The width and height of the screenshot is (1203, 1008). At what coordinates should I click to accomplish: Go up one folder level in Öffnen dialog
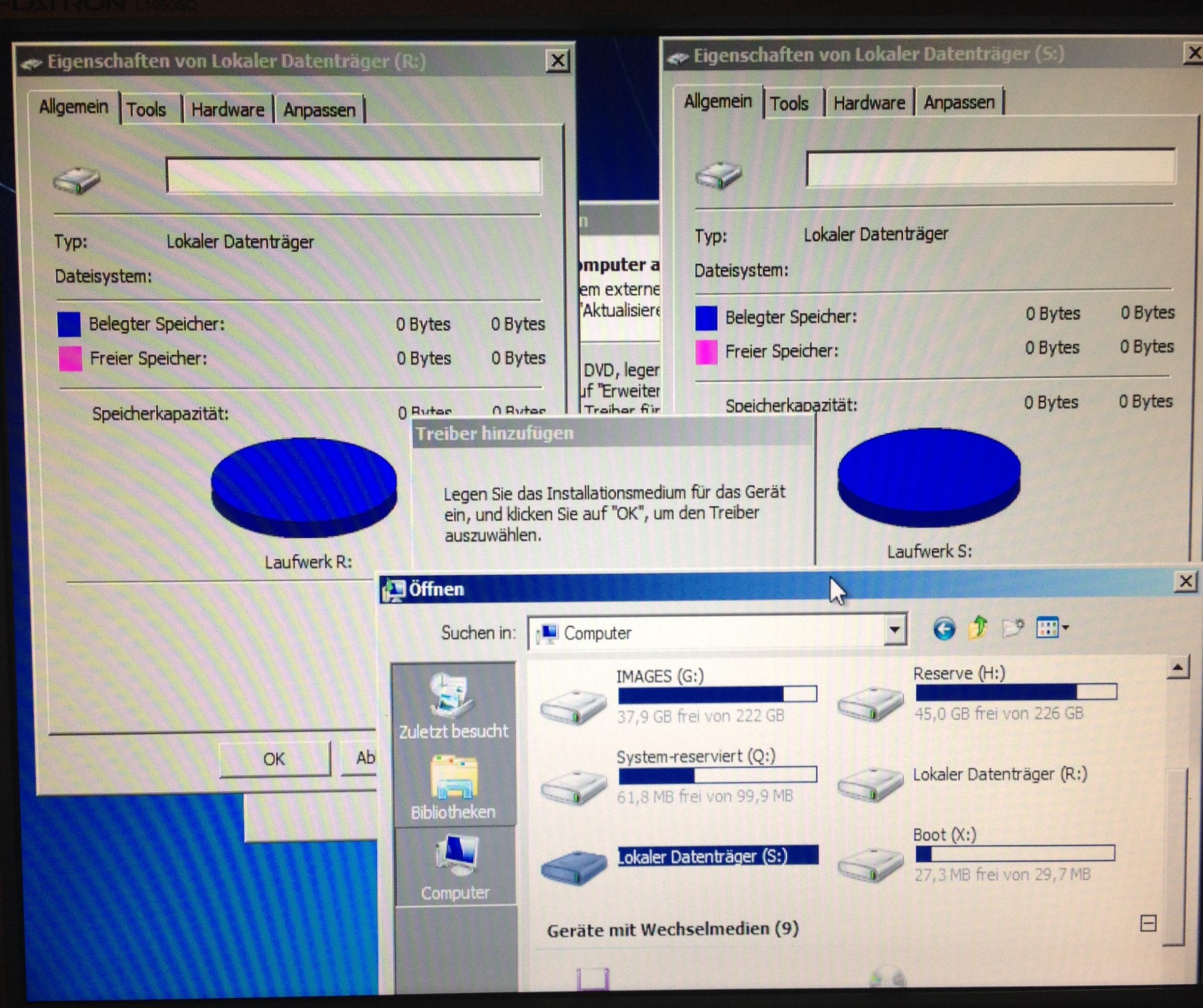pyautogui.click(x=978, y=628)
